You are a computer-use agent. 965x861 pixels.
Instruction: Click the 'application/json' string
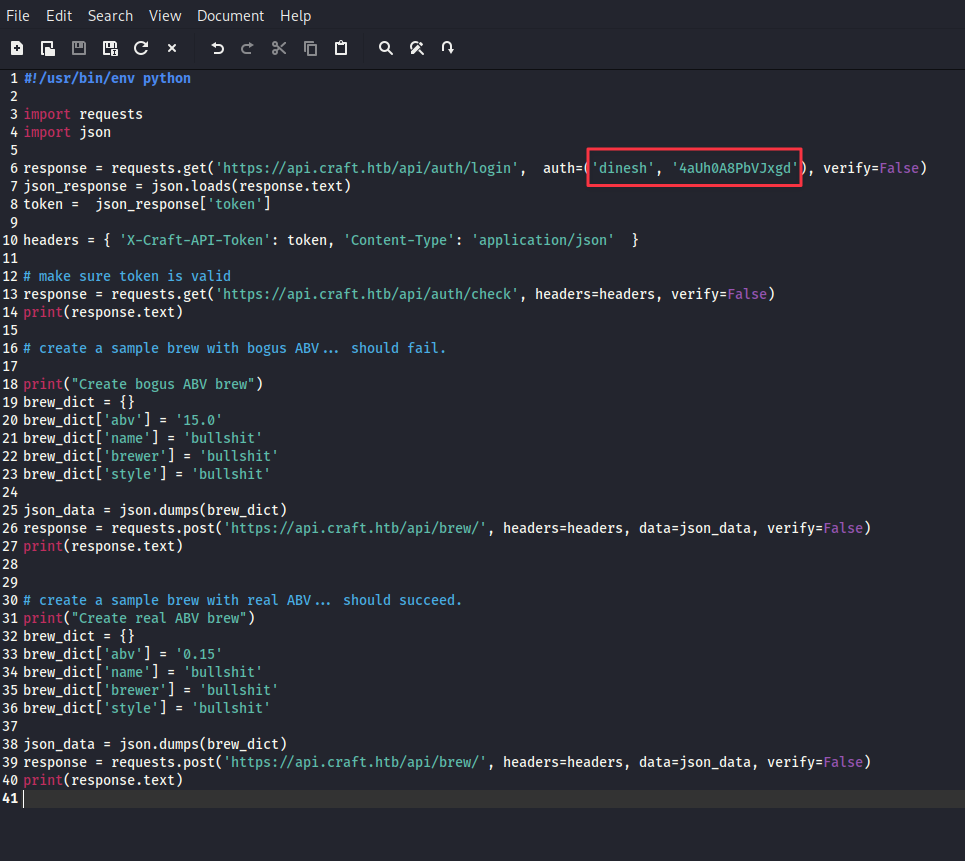[x=543, y=241]
